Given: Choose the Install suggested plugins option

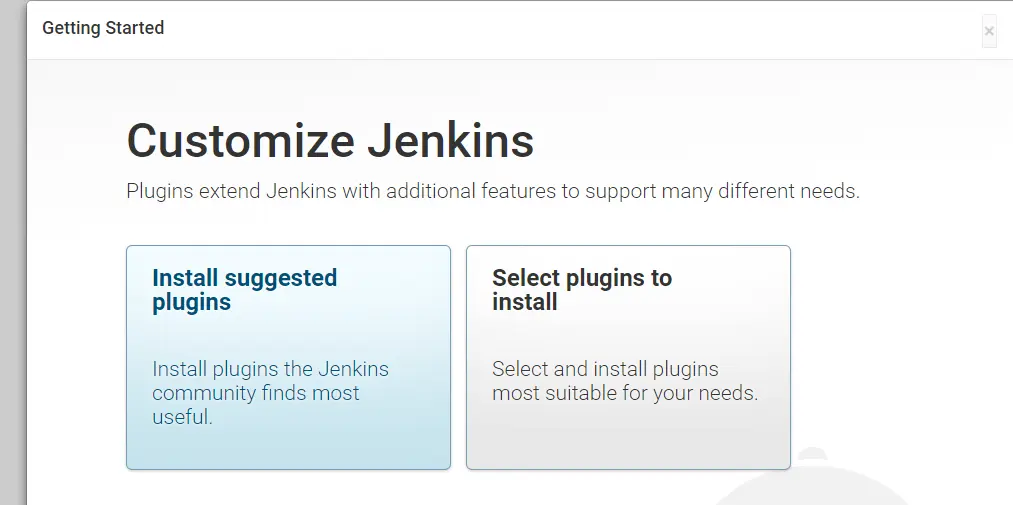Looking at the screenshot, I should [x=288, y=357].
